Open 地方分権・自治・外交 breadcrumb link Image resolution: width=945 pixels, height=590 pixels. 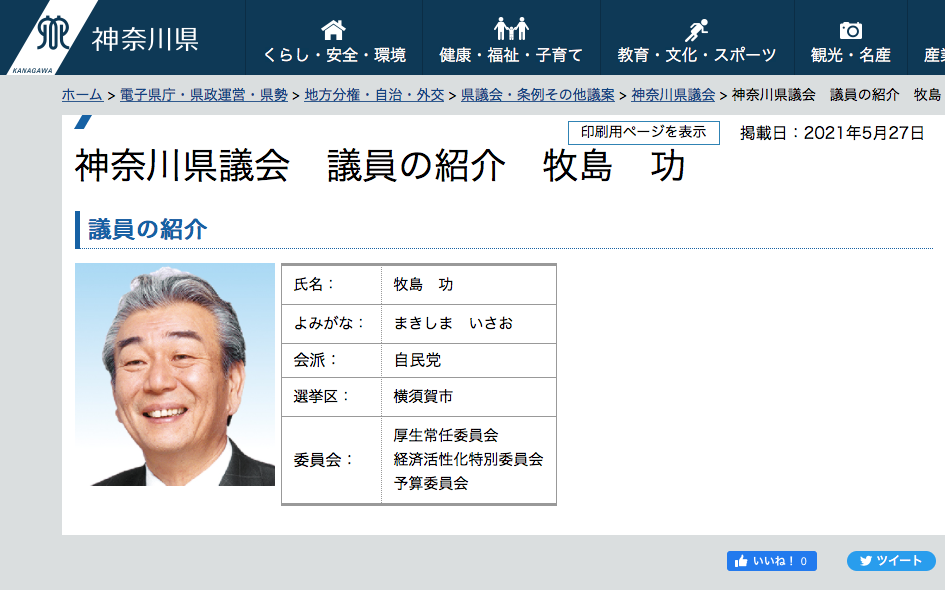pos(374,95)
